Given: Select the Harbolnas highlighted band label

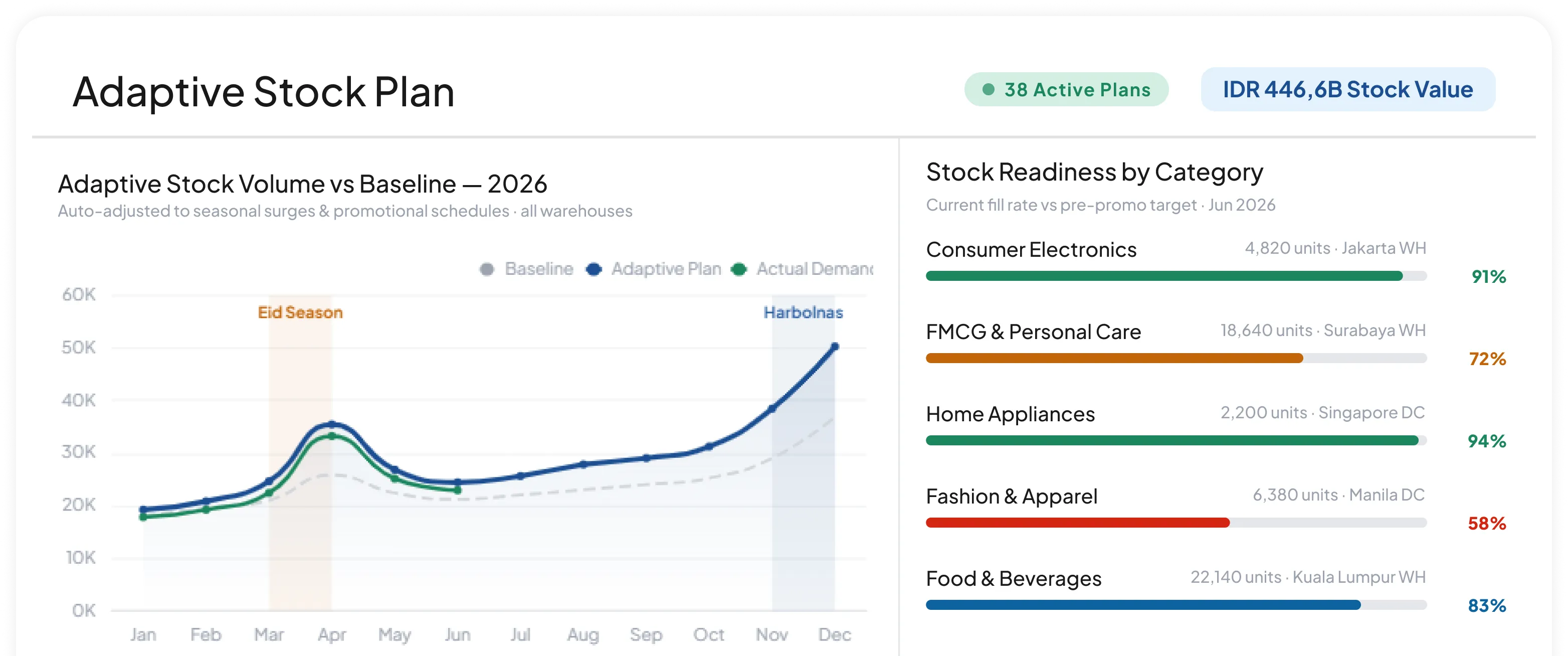Looking at the screenshot, I should 803,312.
